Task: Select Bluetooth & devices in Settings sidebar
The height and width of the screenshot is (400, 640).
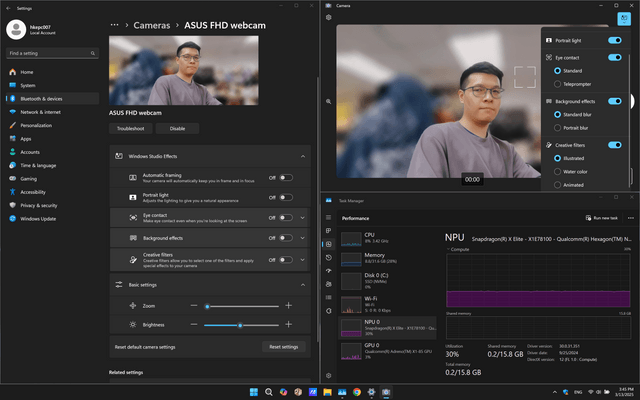Action: pos(52,98)
